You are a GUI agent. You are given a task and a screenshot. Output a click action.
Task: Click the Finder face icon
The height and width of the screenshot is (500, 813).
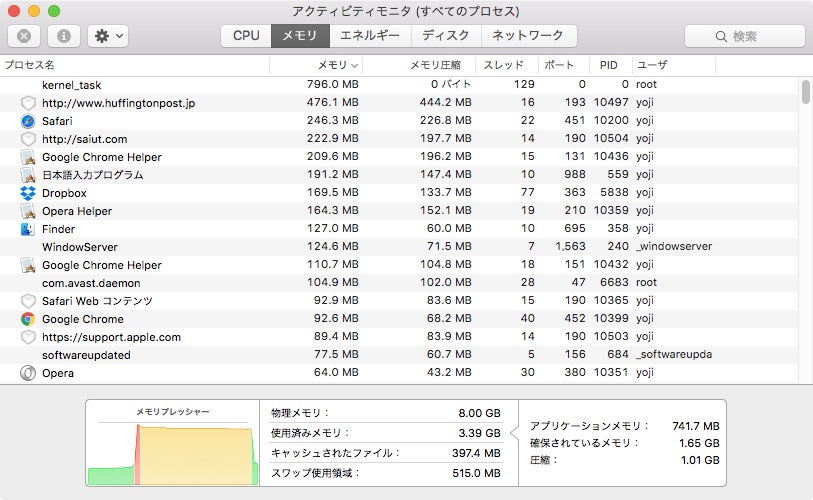coord(28,229)
